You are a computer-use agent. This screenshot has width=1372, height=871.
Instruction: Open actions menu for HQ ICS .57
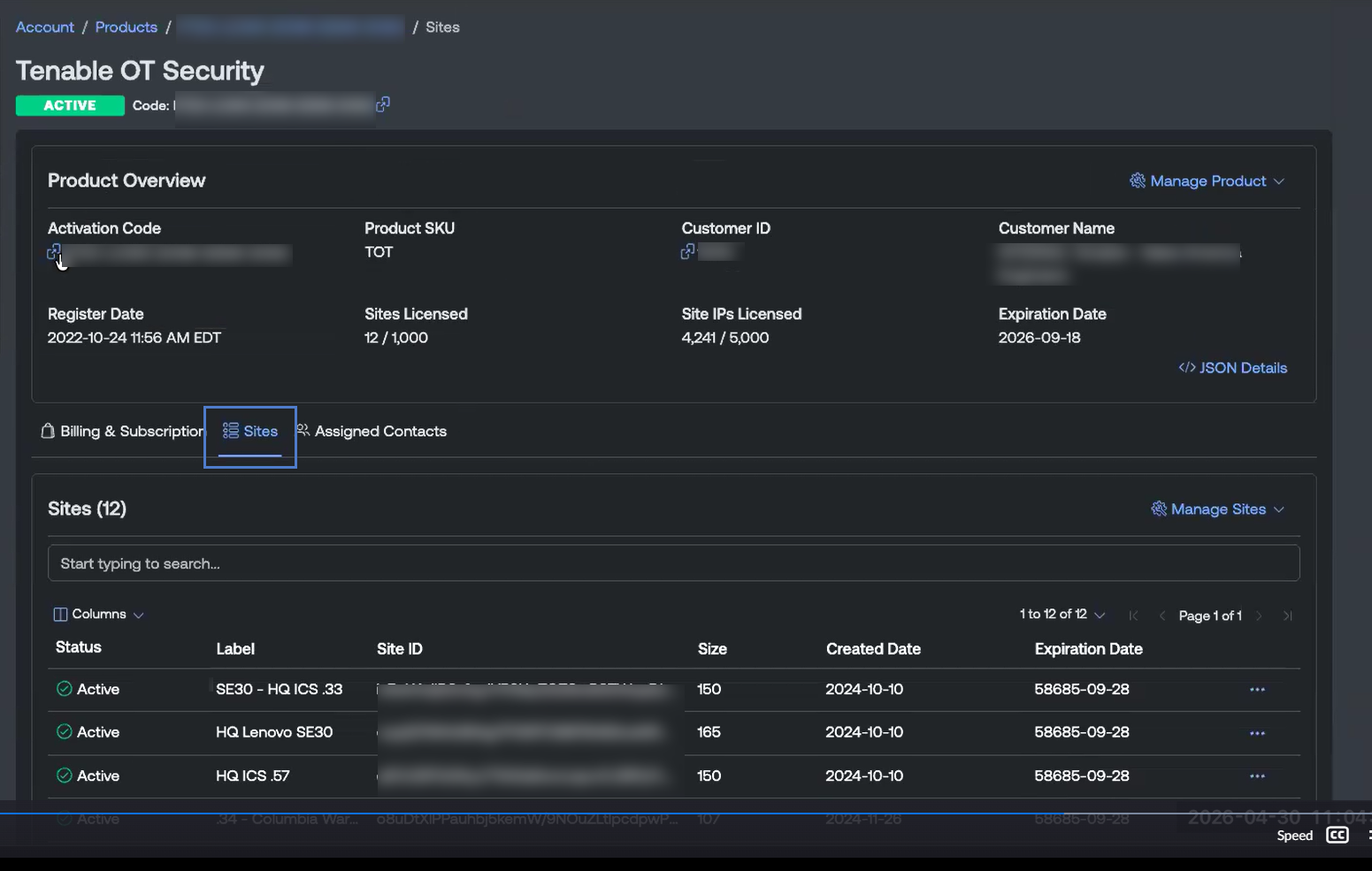1257,776
